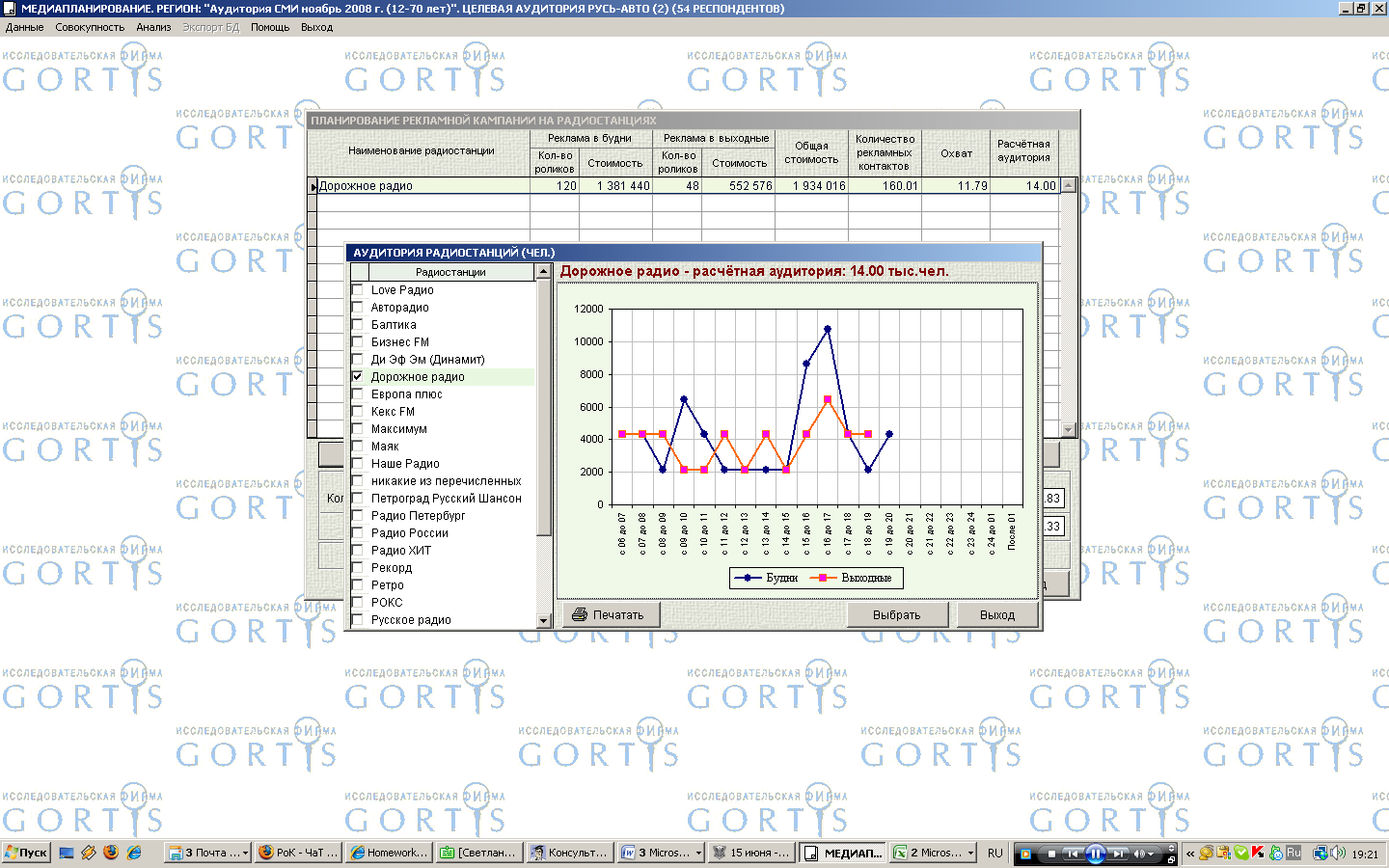This screenshot has height=868, width=1389.
Task: Expand the Microsoft Excel taskbar group
Action: tap(969, 853)
